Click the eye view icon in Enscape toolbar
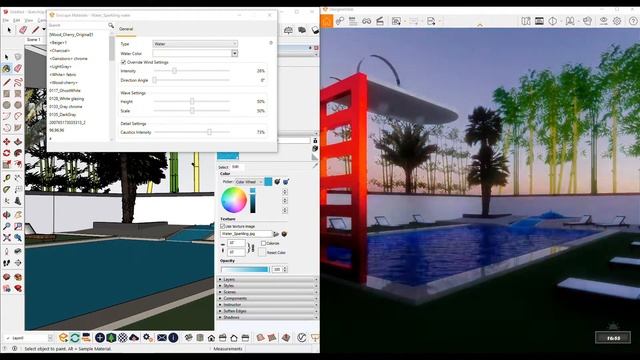 click(x=604, y=21)
